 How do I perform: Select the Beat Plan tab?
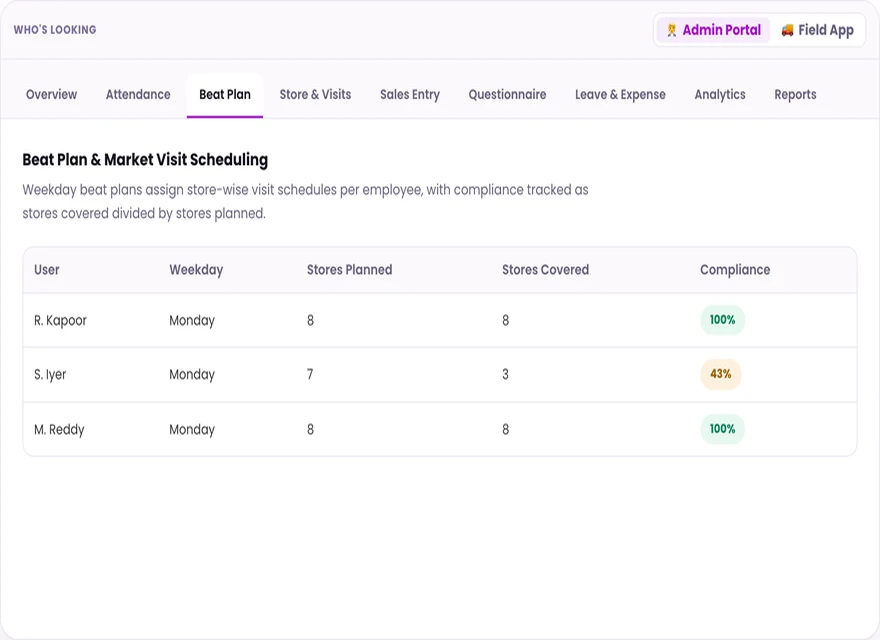pos(225,95)
